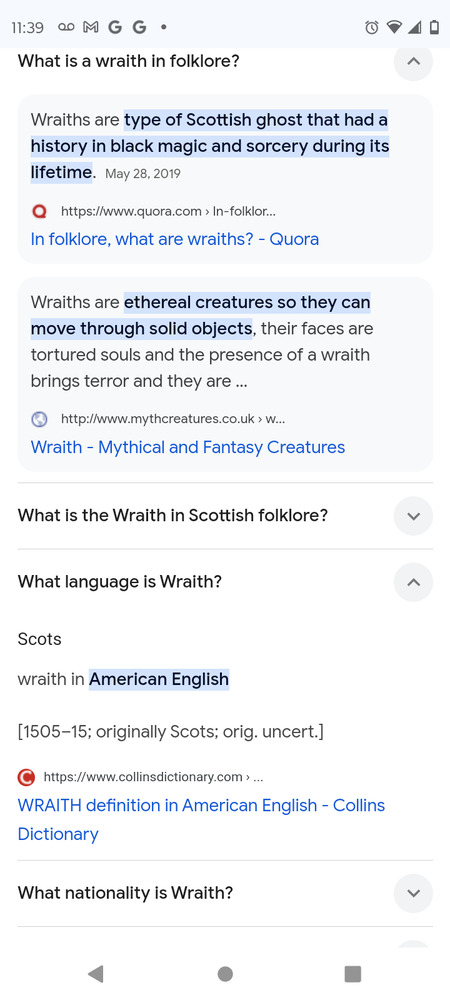Collapse the 'What is a wraith in folklore?' question

click(x=413, y=62)
